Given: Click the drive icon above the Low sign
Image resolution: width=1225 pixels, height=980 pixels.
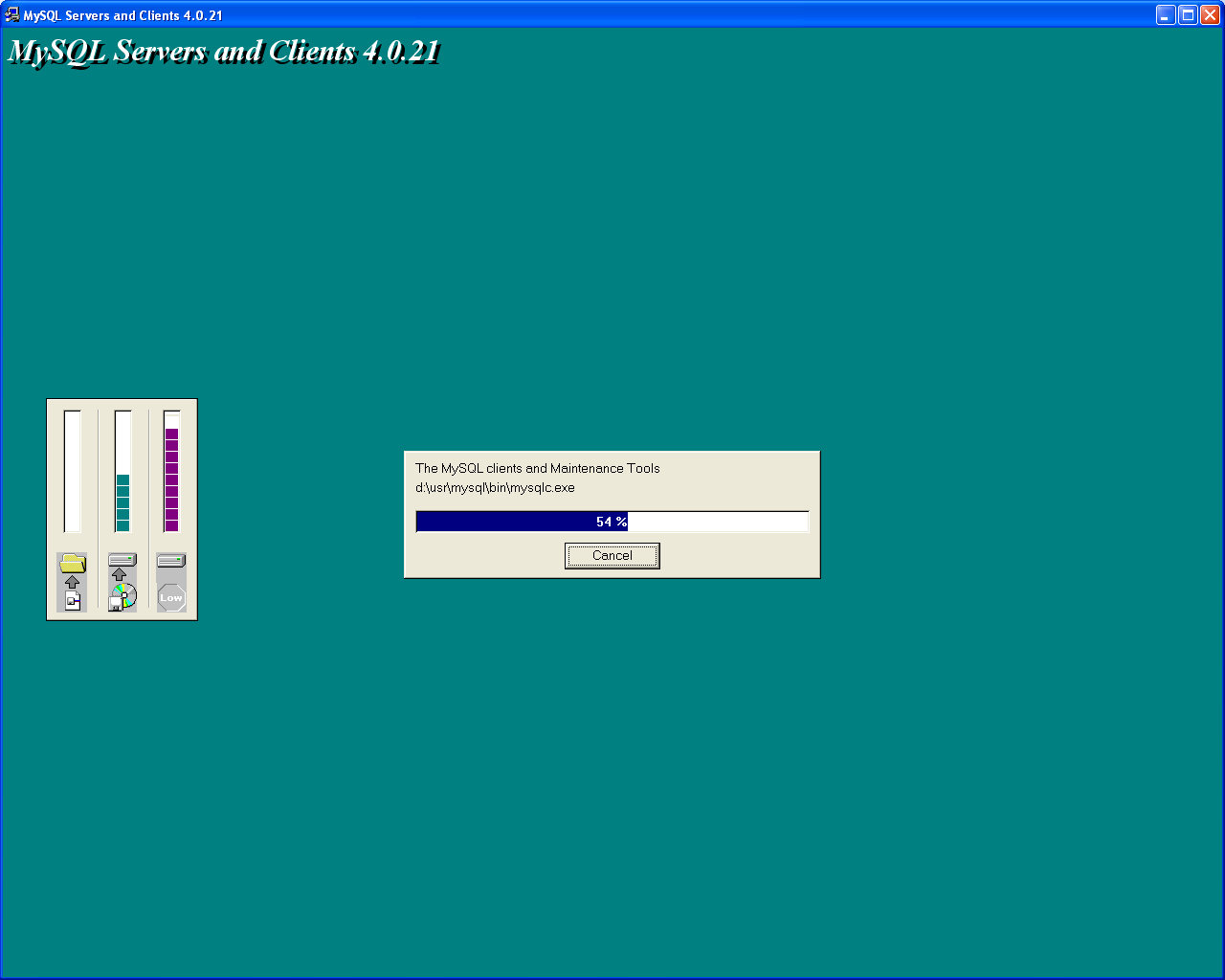Looking at the screenshot, I should coord(171,560).
